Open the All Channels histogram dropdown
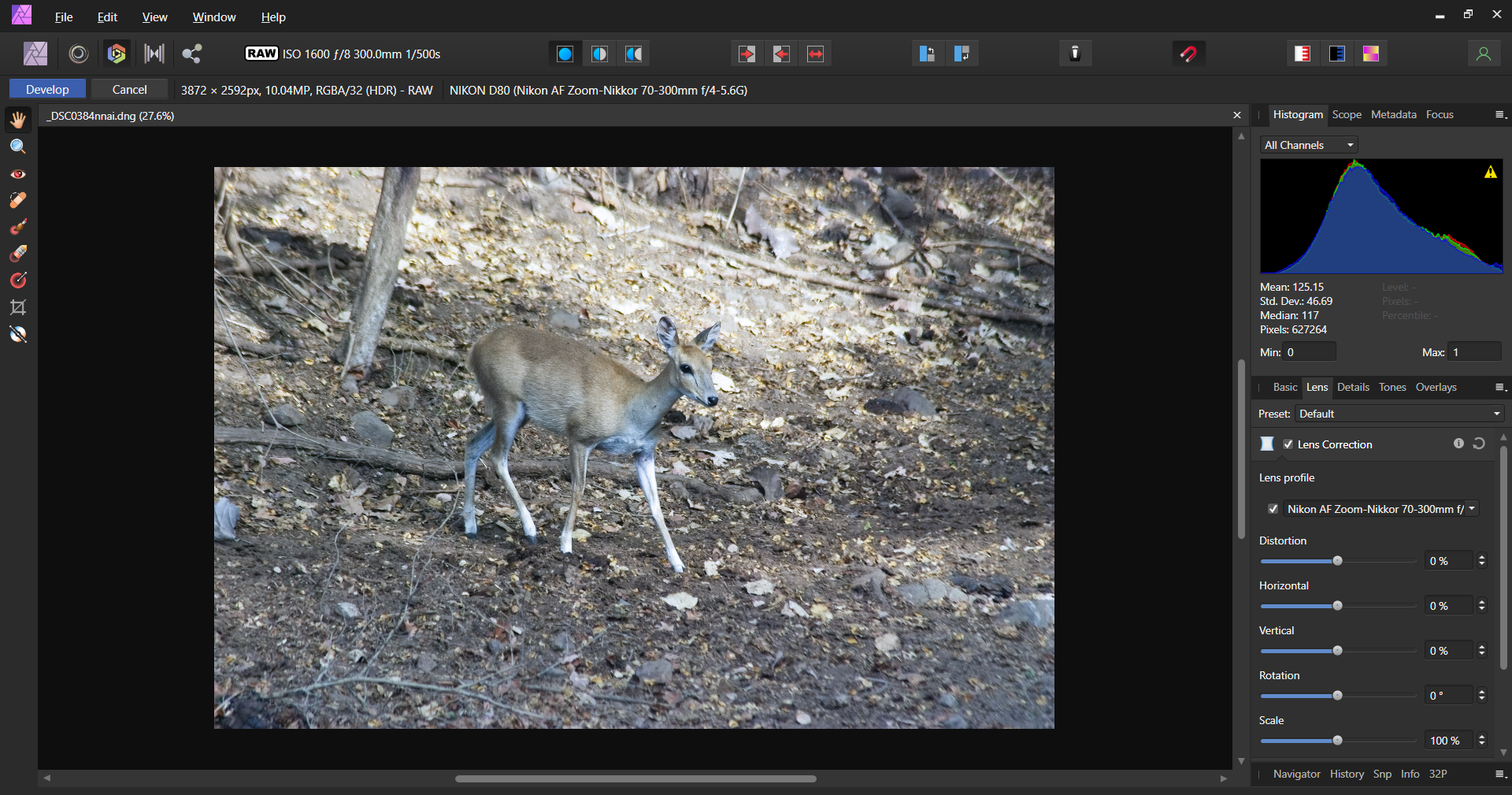This screenshot has width=1512, height=795. (x=1308, y=145)
